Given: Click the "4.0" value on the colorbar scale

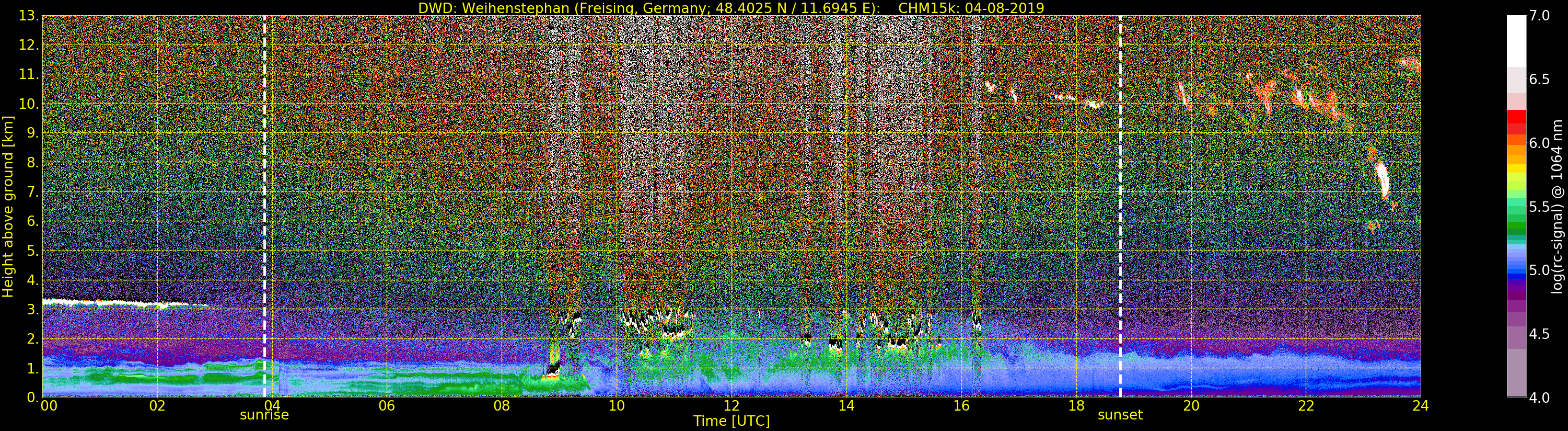Looking at the screenshot, I should coord(1539,398).
